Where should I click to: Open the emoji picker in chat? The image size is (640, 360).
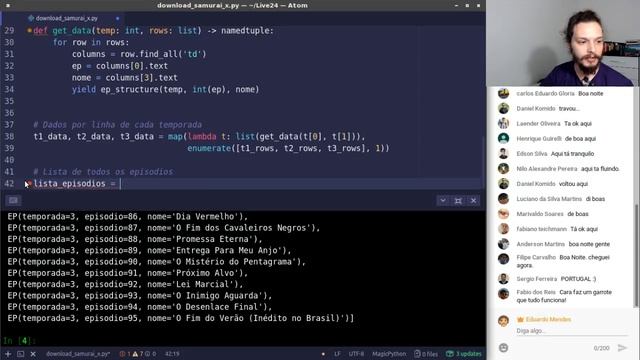pyautogui.click(x=504, y=348)
